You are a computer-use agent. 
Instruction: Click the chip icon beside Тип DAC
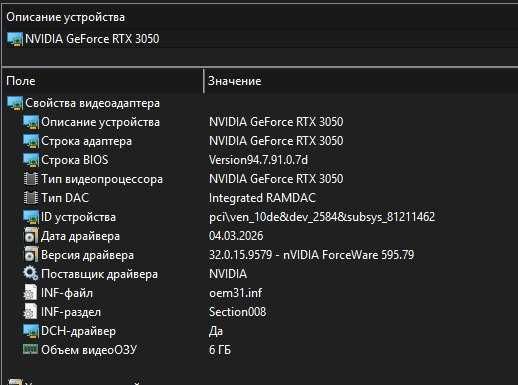coord(31,198)
